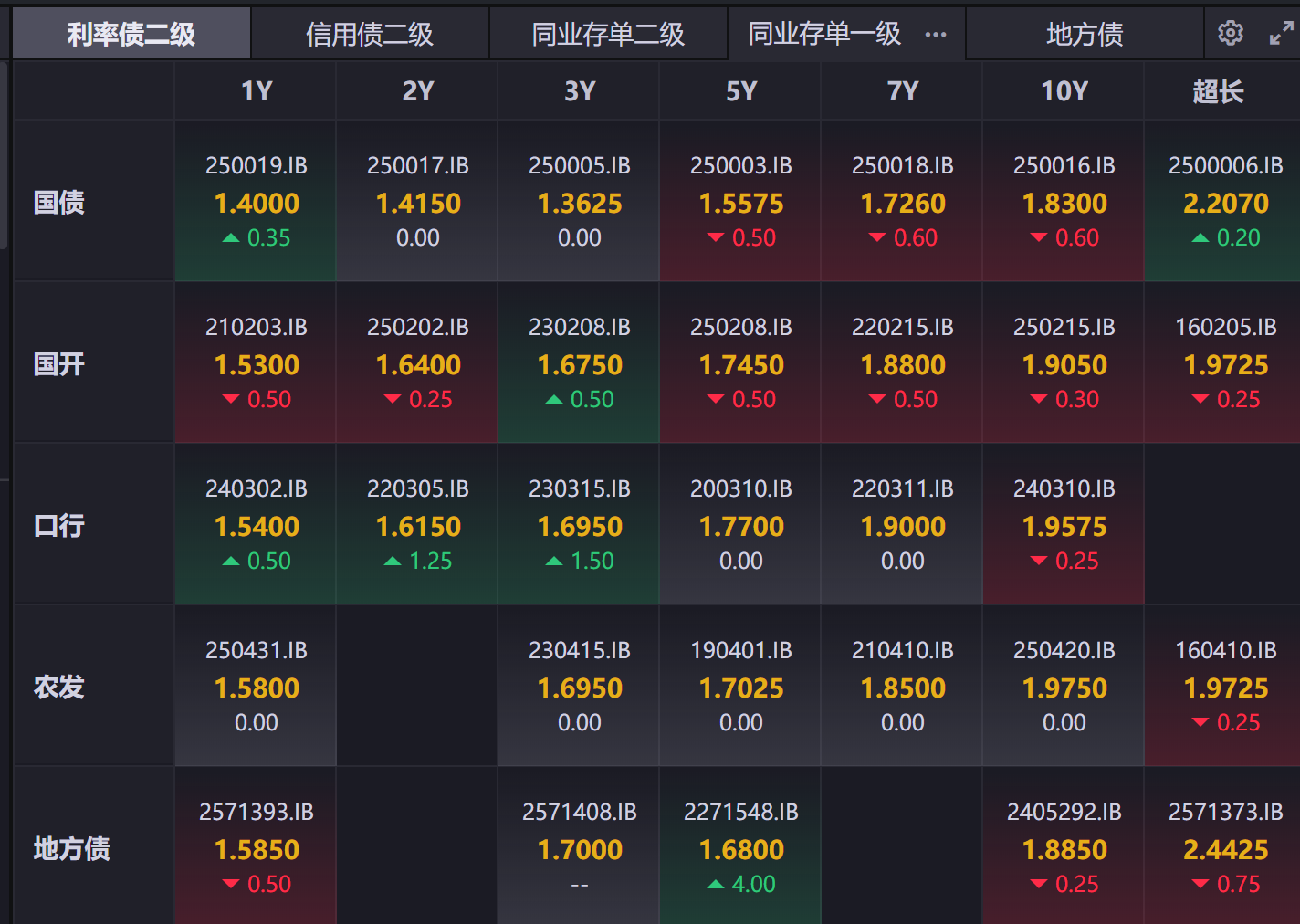The width and height of the screenshot is (1300, 924).
Task: Open the settings gear icon
Action: click(1231, 34)
